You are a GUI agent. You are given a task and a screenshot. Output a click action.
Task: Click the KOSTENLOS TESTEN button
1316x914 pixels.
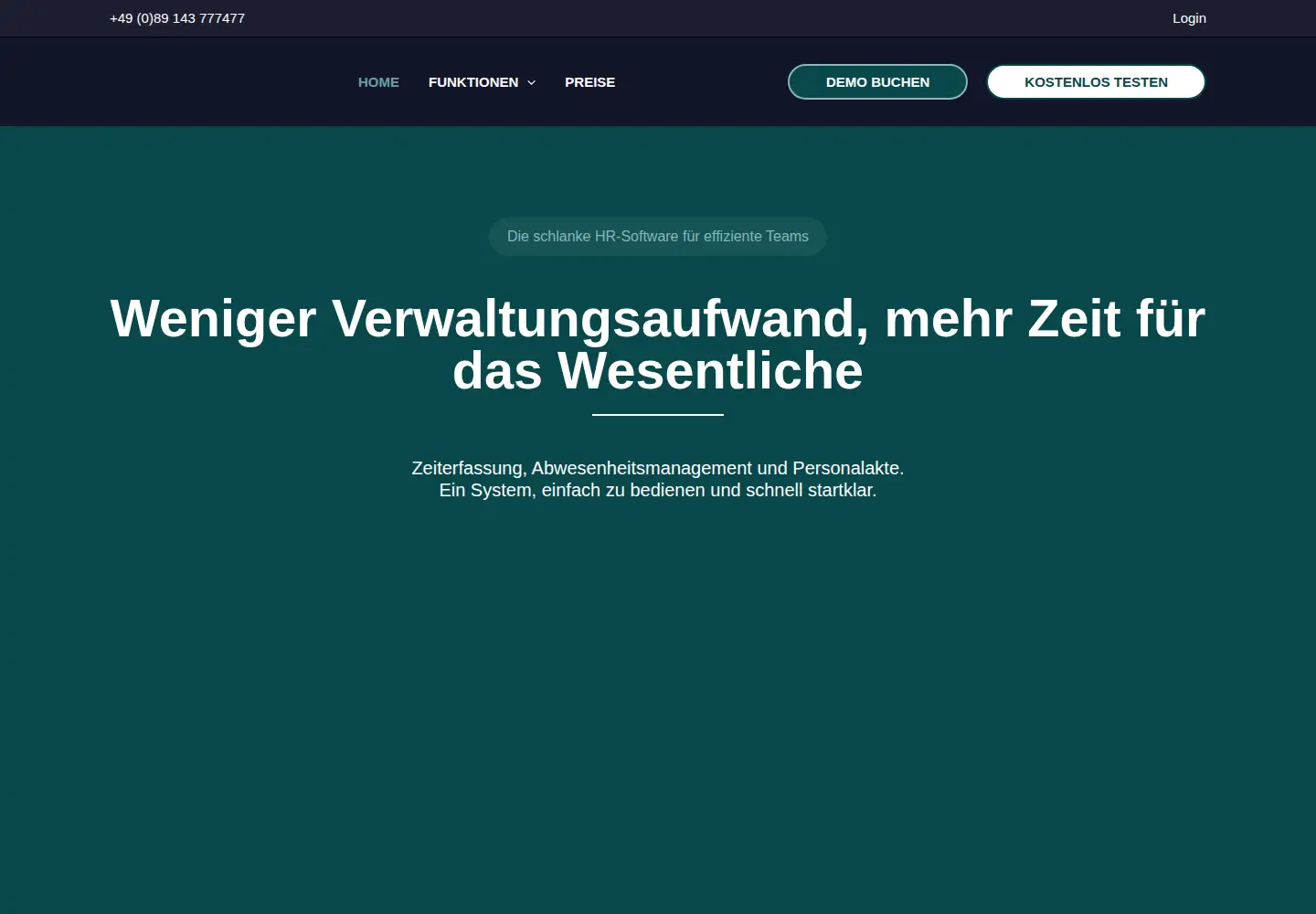click(1096, 82)
